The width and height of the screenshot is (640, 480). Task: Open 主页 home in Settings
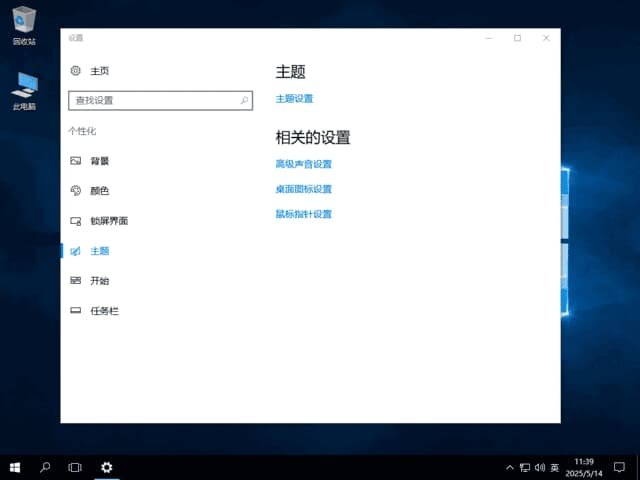pos(99,71)
